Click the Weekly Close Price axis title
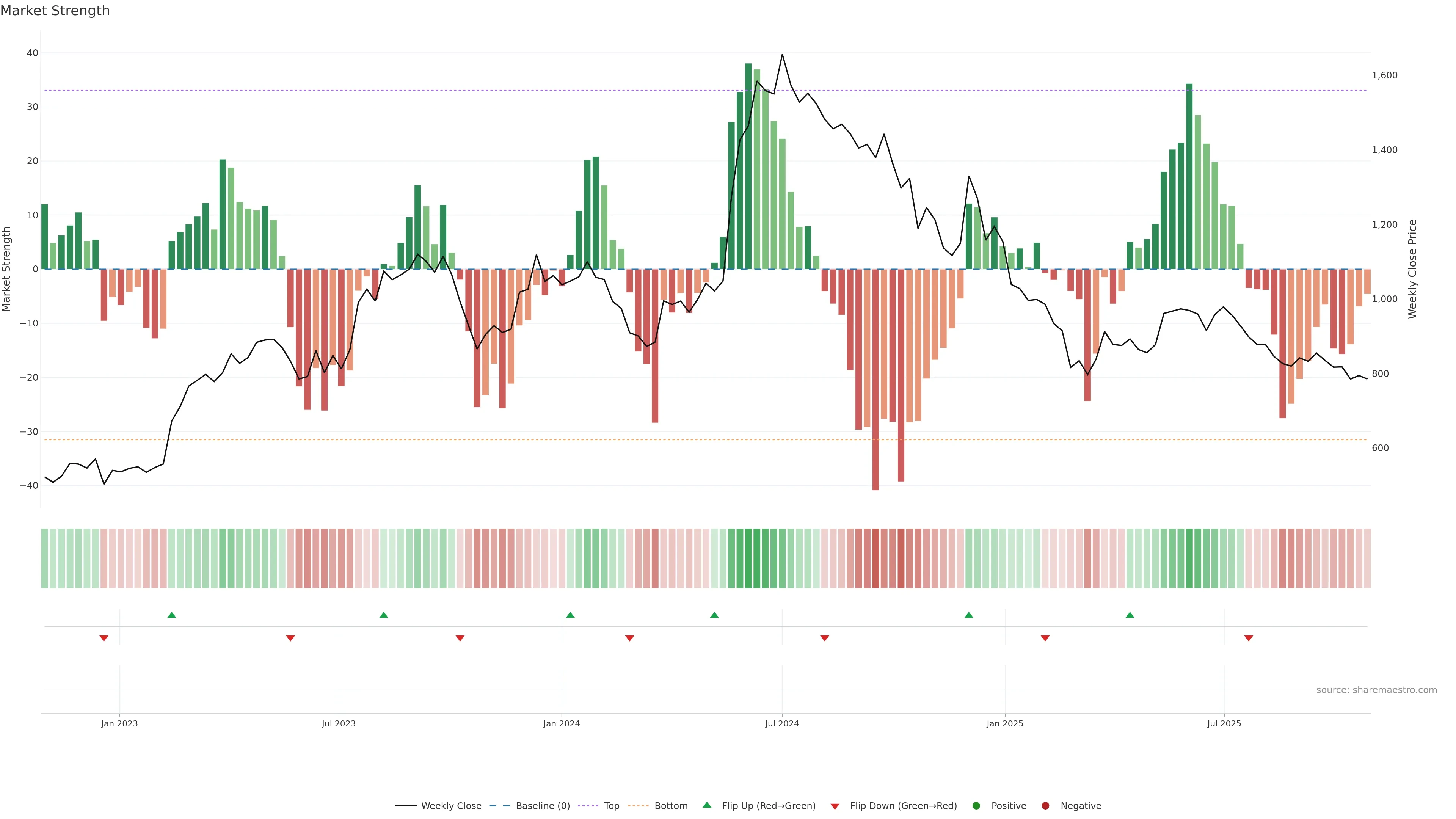Screen dimensions: 1456x819 pos(1412,269)
